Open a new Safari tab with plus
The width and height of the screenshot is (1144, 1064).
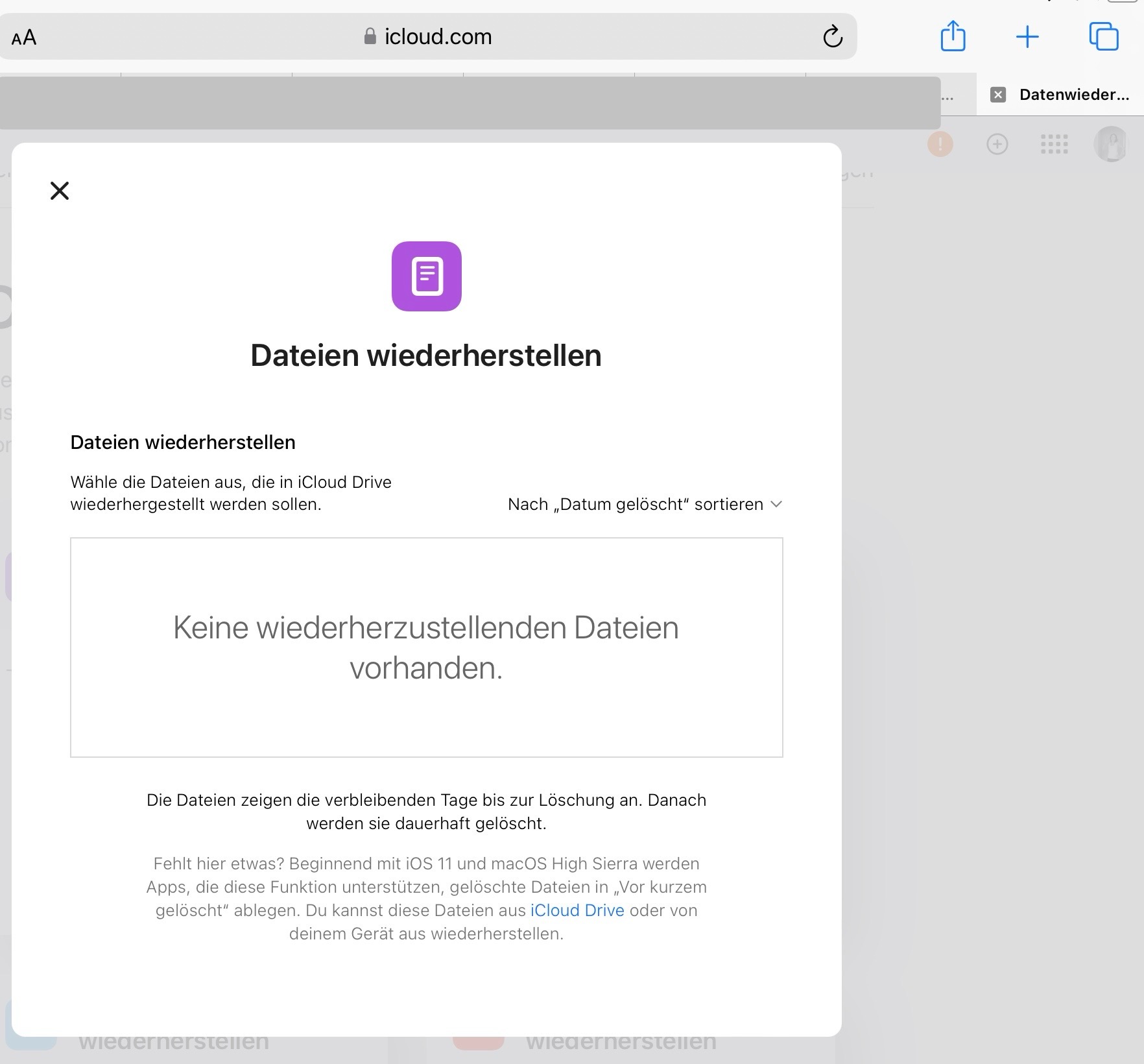(x=1027, y=37)
